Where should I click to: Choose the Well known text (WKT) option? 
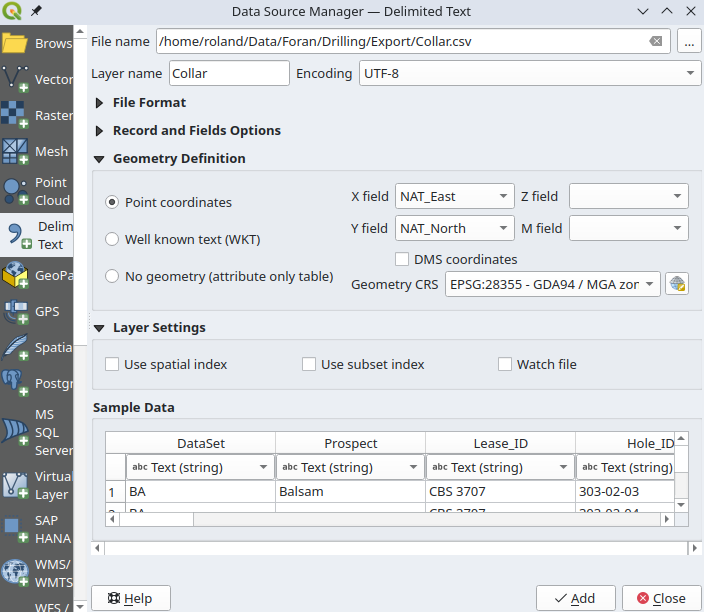point(112,239)
